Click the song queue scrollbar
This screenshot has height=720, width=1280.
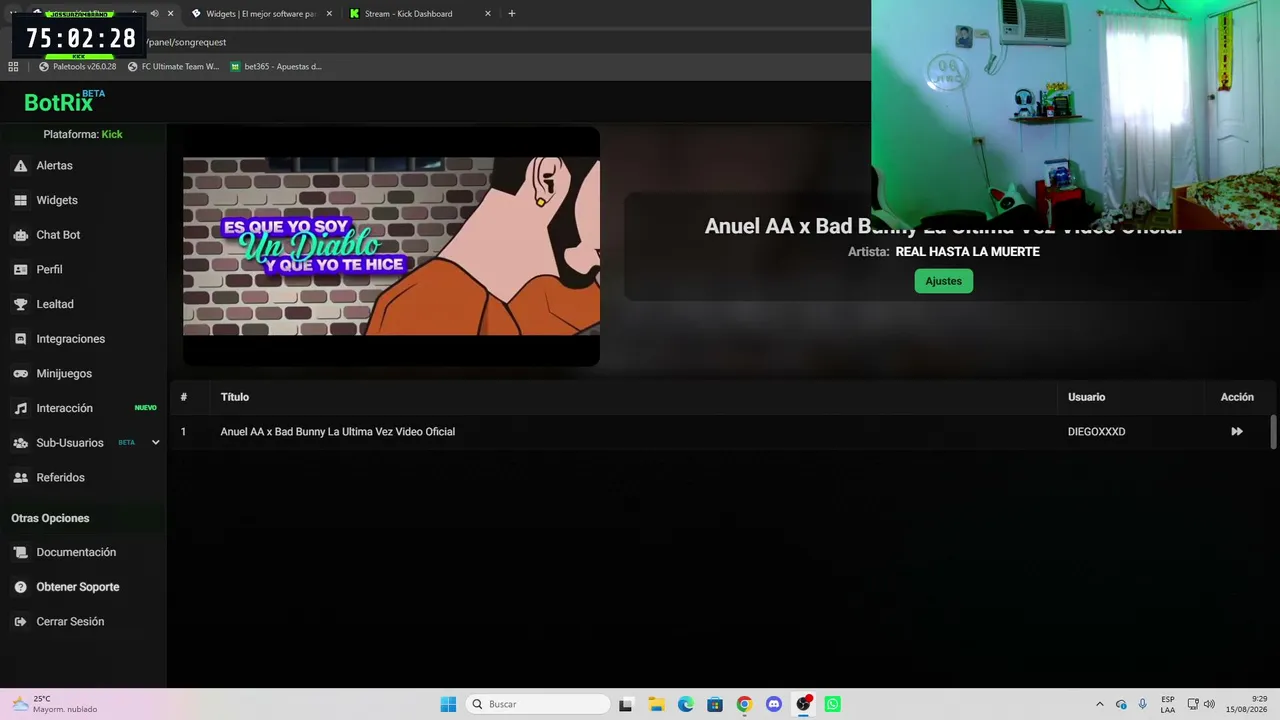tap(1273, 432)
